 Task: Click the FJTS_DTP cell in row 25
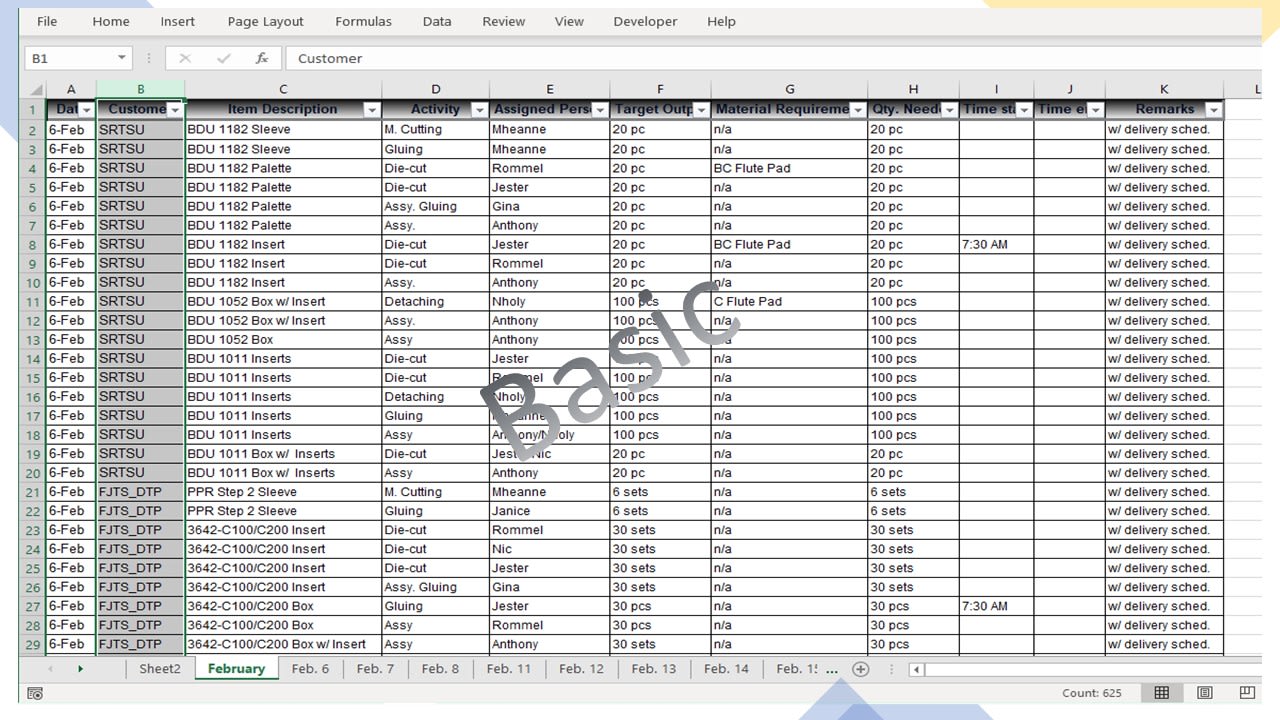click(140, 568)
